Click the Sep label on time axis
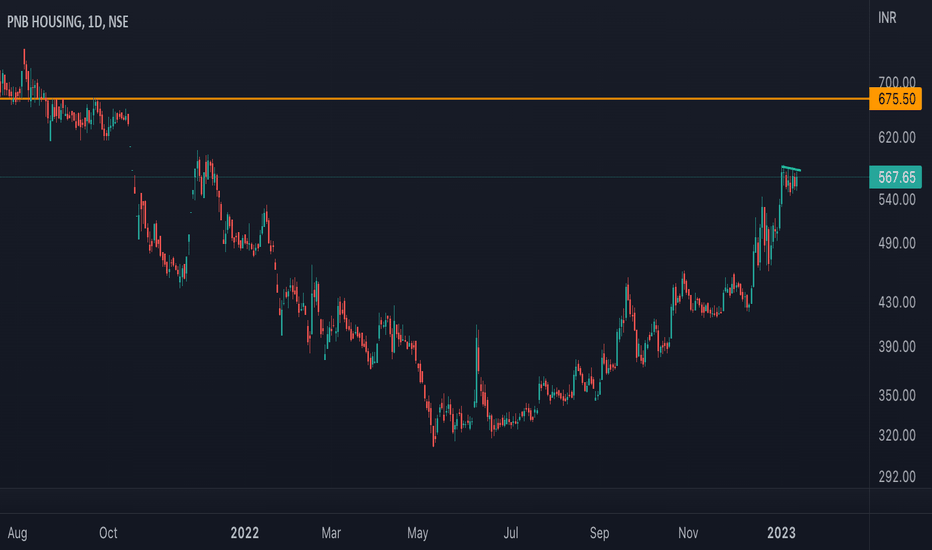Image resolution: width=932 pixels, height=550 pixels. click(x=599, y=533)
